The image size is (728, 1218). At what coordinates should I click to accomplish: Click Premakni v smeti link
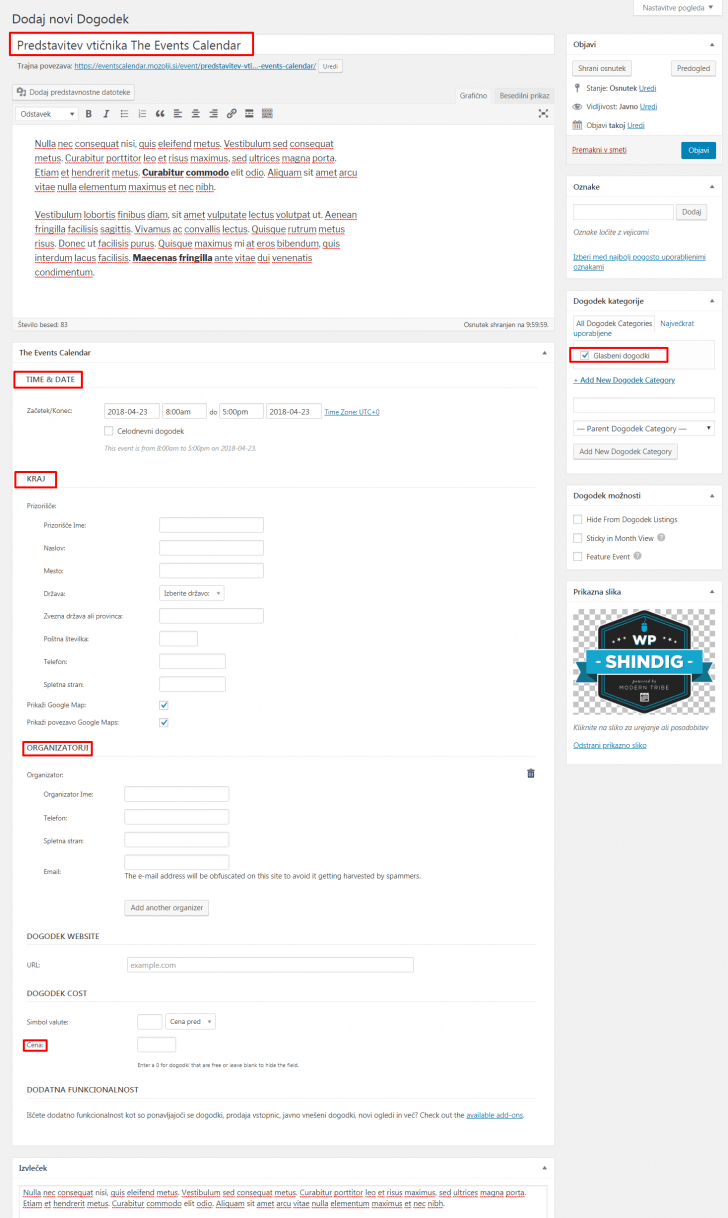599,149
